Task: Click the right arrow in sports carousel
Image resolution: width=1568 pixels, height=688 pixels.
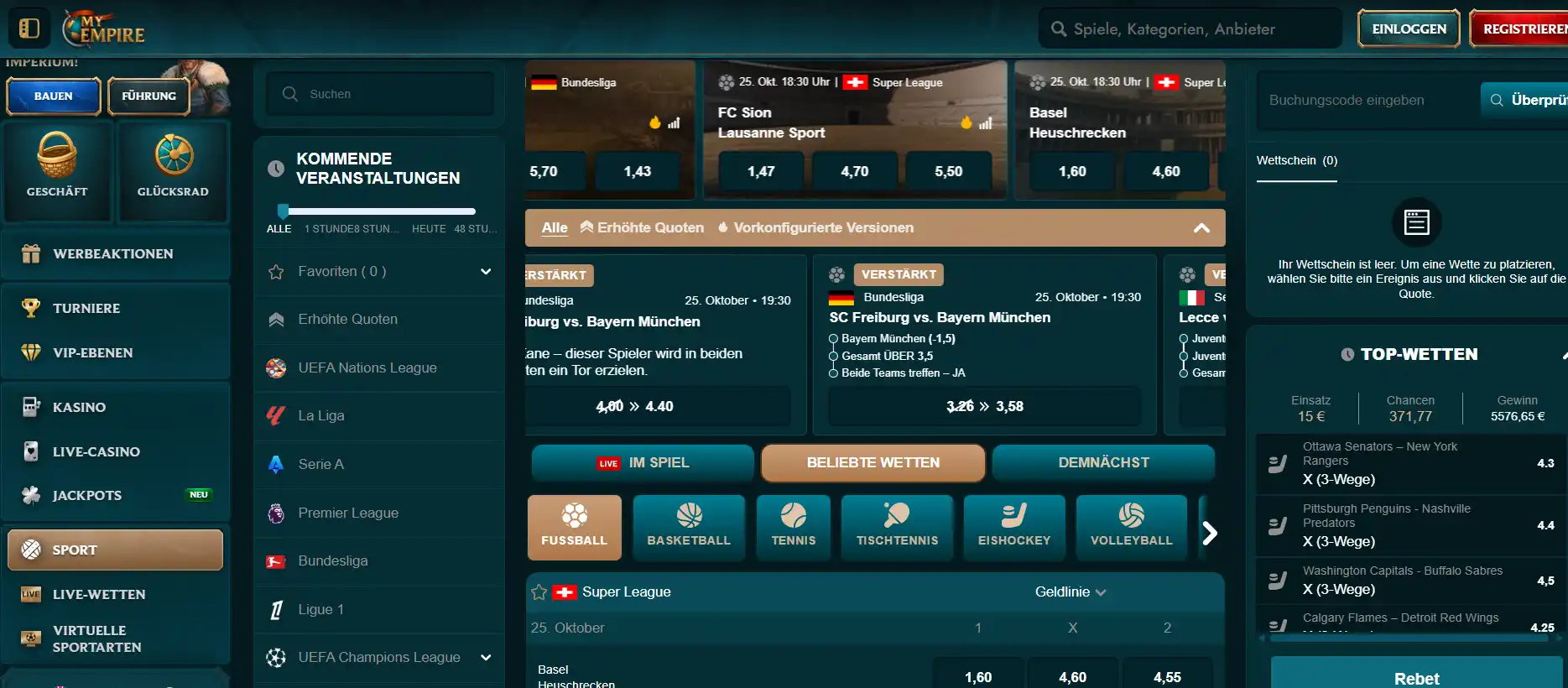Action: point(1210,533)
